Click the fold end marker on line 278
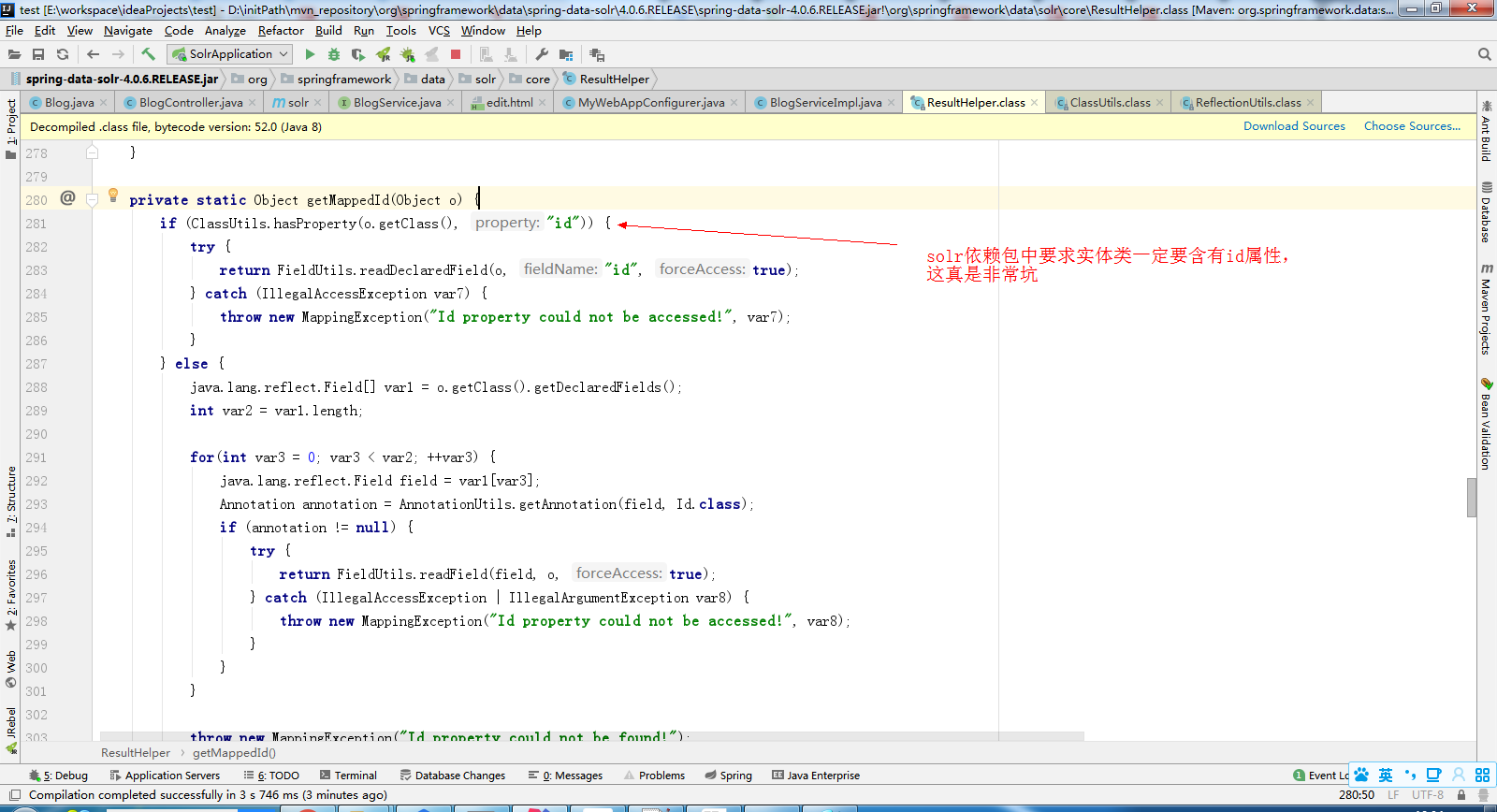The image size is (1497, 812). (x=92, y=152)
